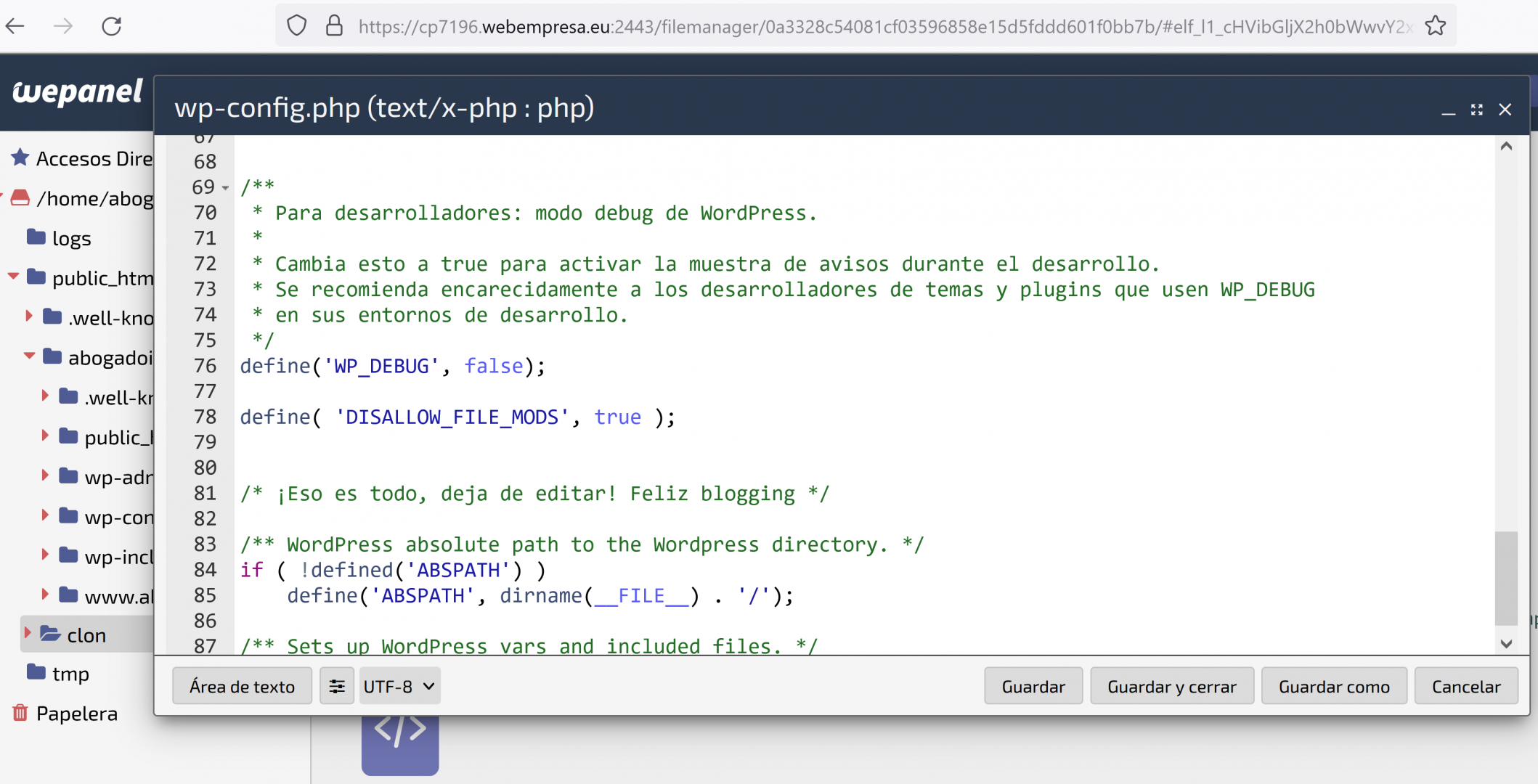Select the .well-kno folder under public_htm

tap(98, 317)
